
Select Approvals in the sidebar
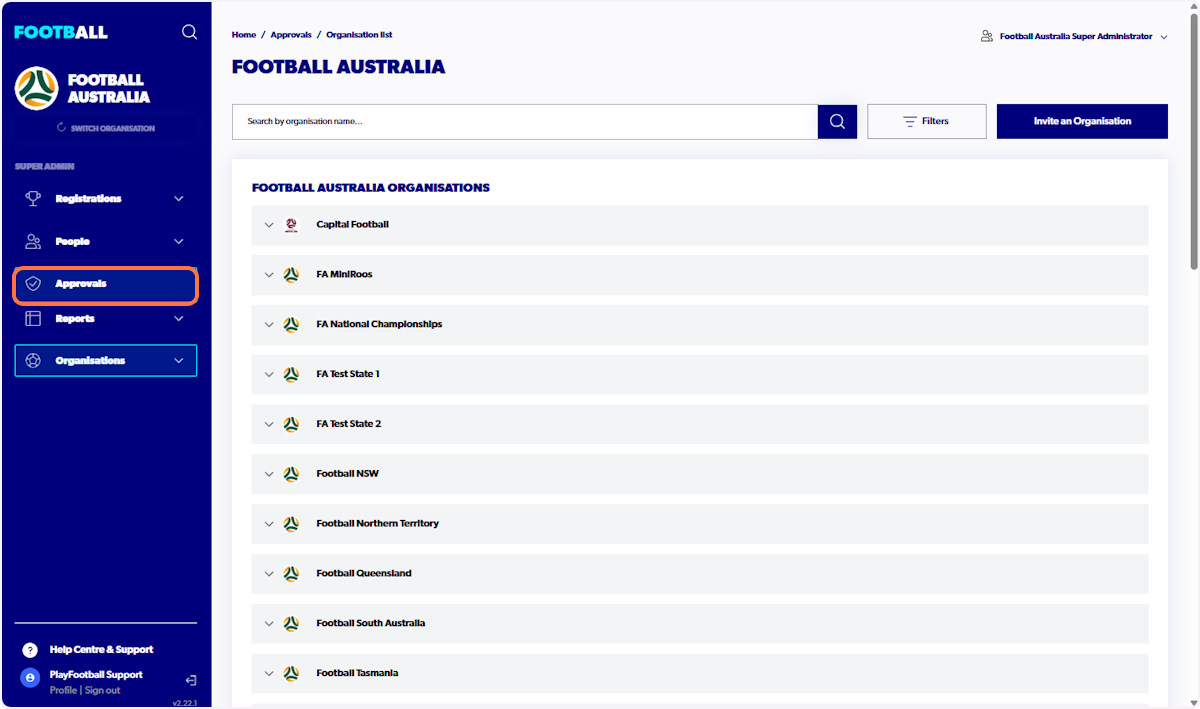coord(106,285)
